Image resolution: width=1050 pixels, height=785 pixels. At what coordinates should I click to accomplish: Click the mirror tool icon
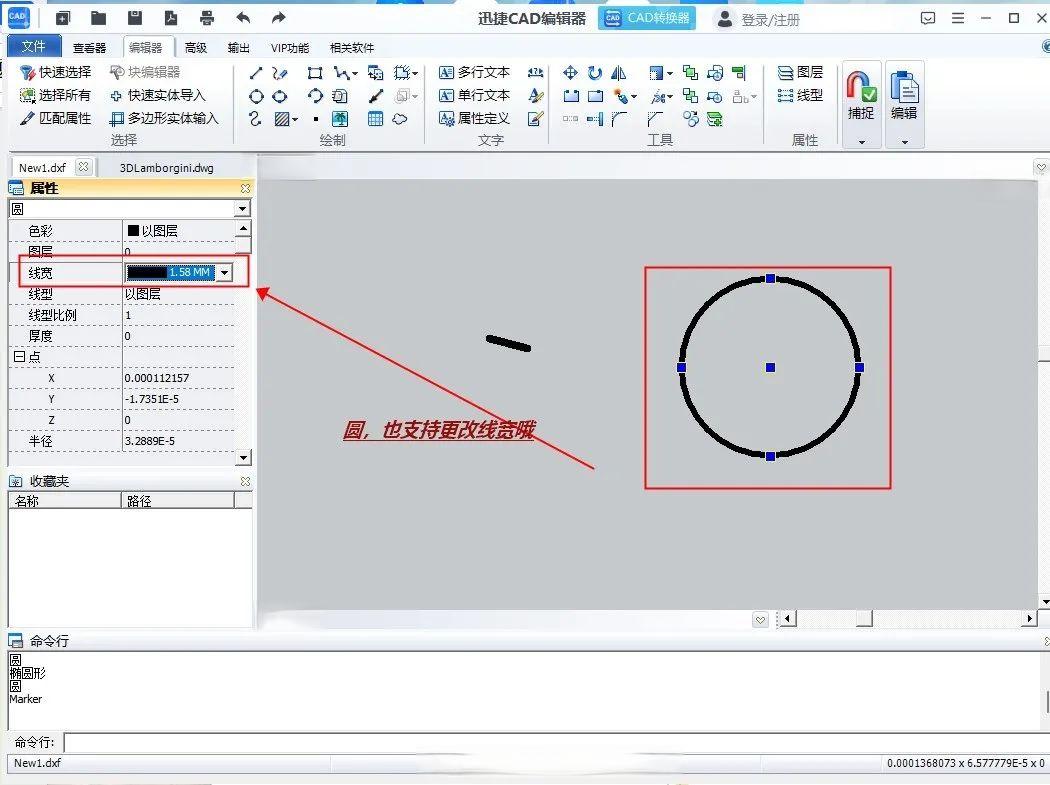point(618,73)
